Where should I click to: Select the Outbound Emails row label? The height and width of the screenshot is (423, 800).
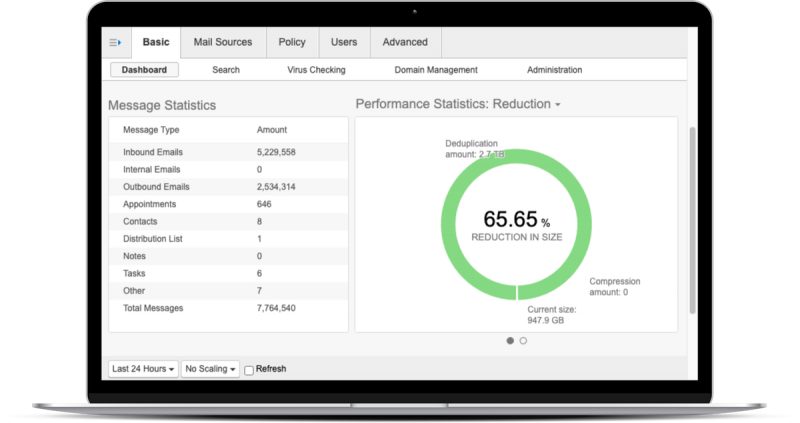point(156,187)
